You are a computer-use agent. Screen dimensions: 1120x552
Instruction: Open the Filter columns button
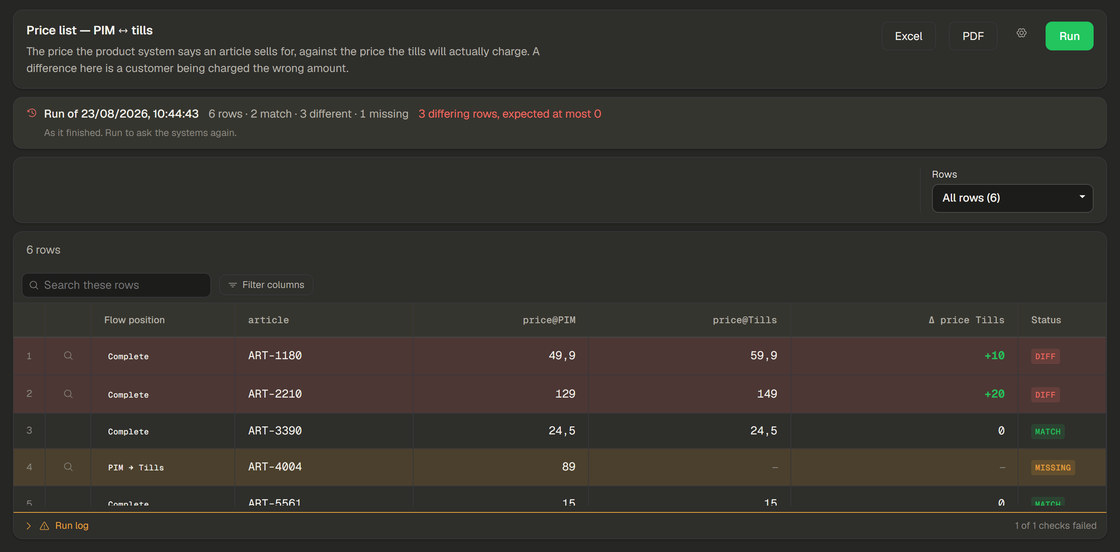pos(266,285)
